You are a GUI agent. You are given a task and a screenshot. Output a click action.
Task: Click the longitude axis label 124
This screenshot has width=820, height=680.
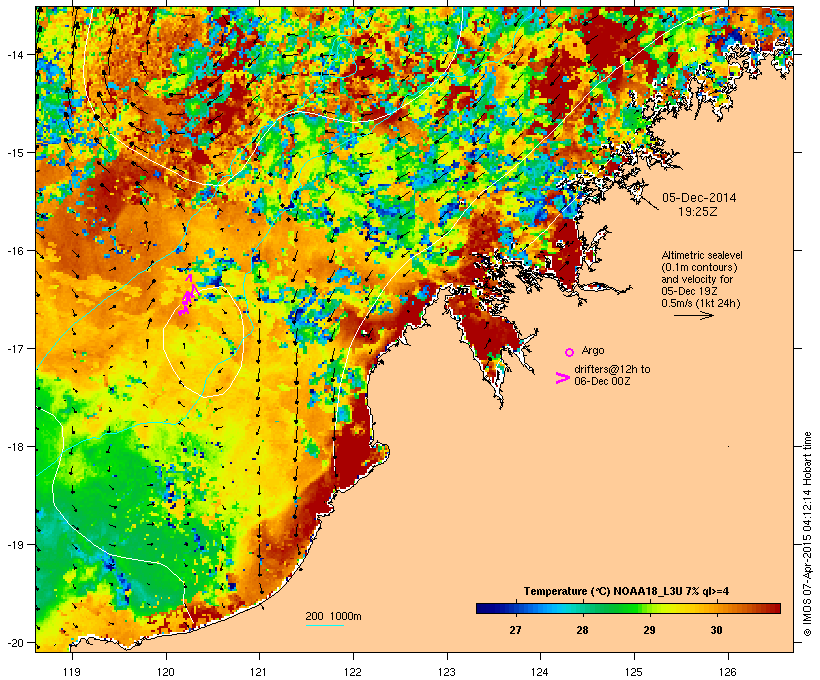click(540, 672)
